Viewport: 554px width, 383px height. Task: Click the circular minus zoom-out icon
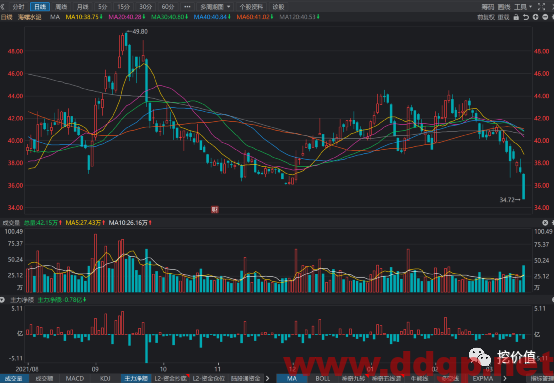pos(545,17)
